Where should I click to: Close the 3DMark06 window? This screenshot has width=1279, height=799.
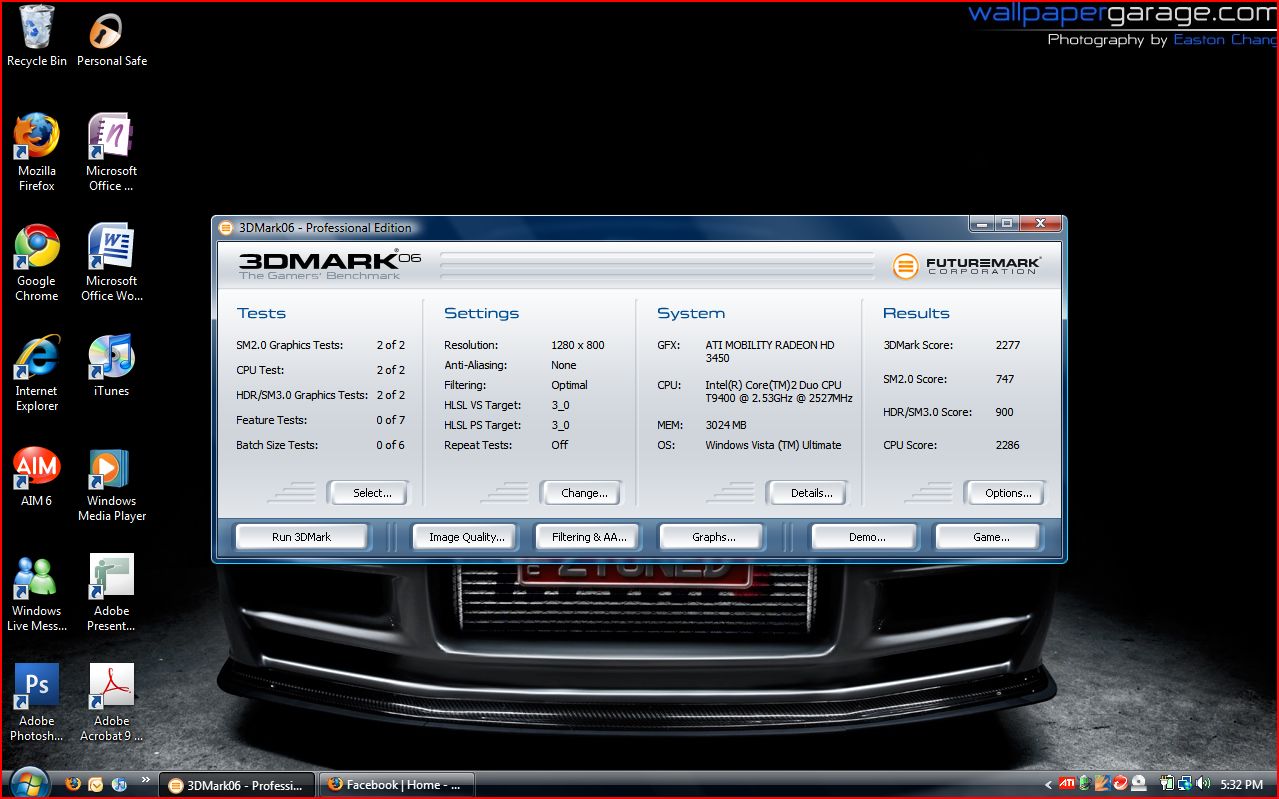tap(1040, 224)
